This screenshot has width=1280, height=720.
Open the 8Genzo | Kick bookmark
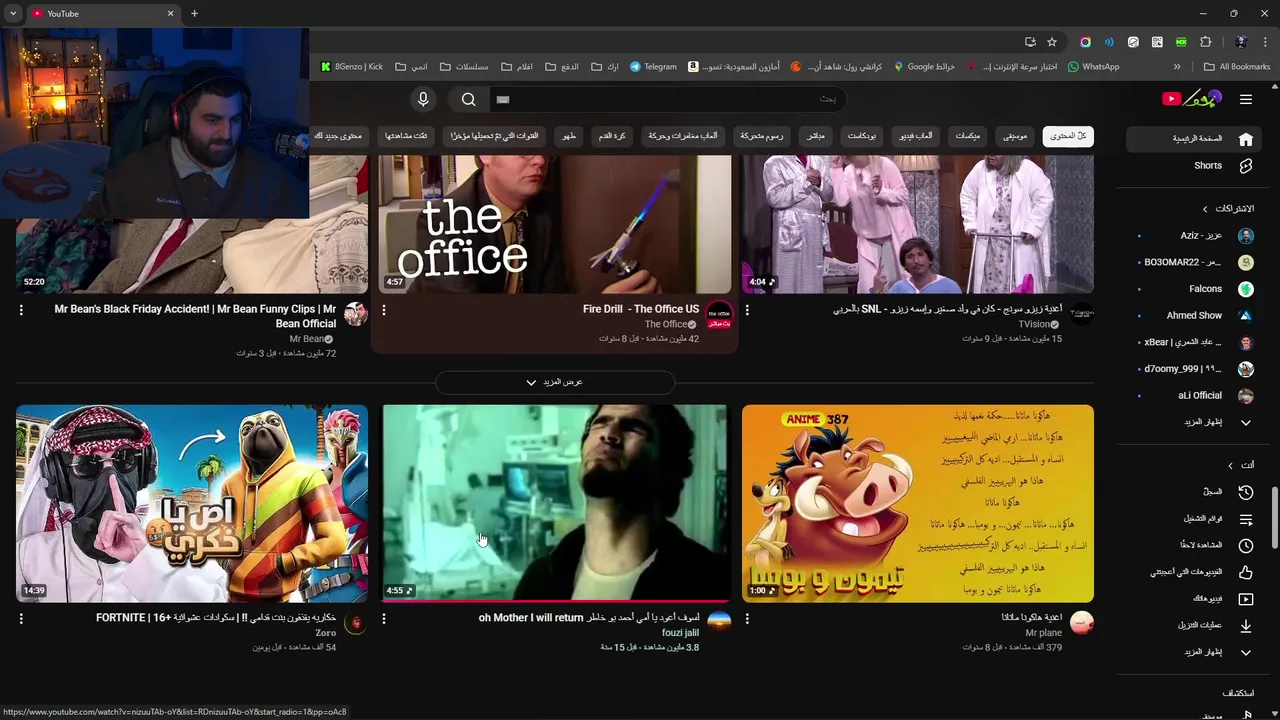(x=351, y=67)
